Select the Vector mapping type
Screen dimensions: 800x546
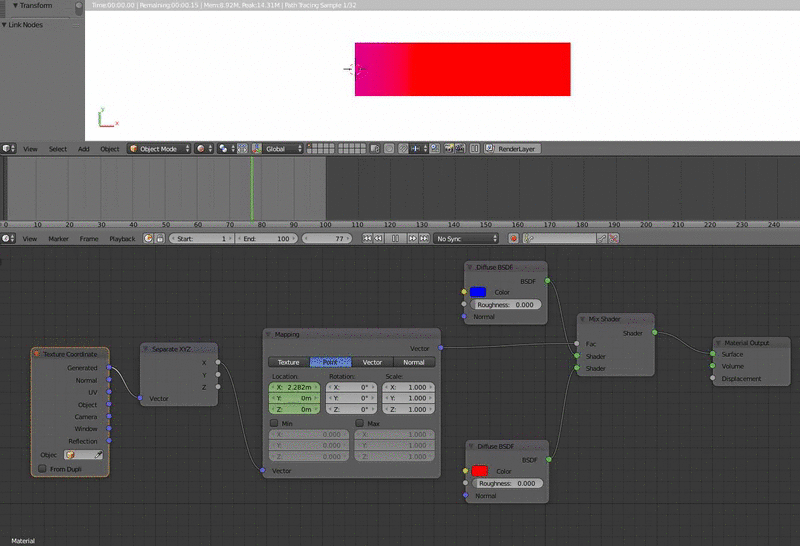pyautogui.click(x=372, y=362)
